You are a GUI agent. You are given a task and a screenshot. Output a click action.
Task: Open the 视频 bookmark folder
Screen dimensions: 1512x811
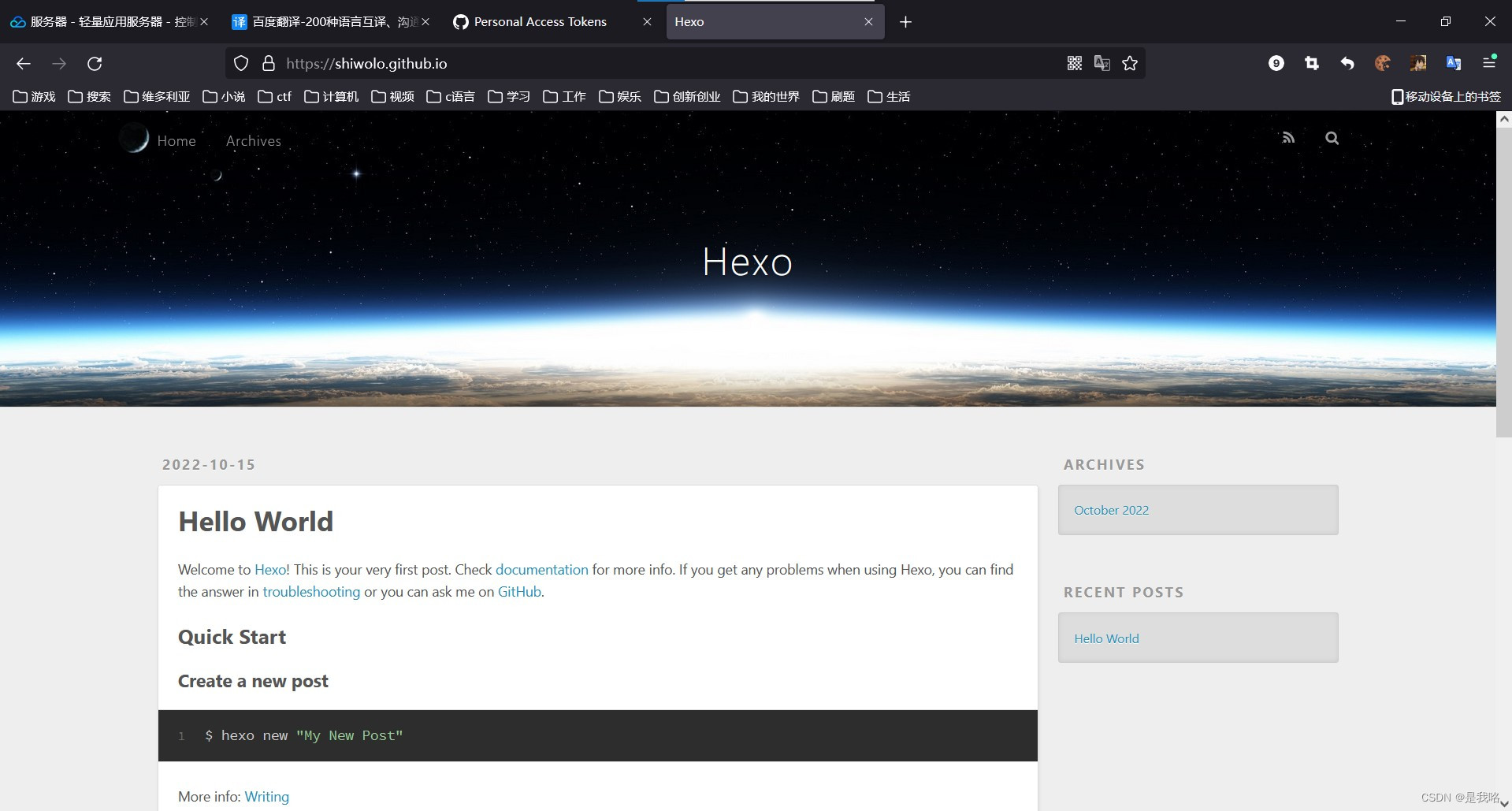click(x=392, y=97)
